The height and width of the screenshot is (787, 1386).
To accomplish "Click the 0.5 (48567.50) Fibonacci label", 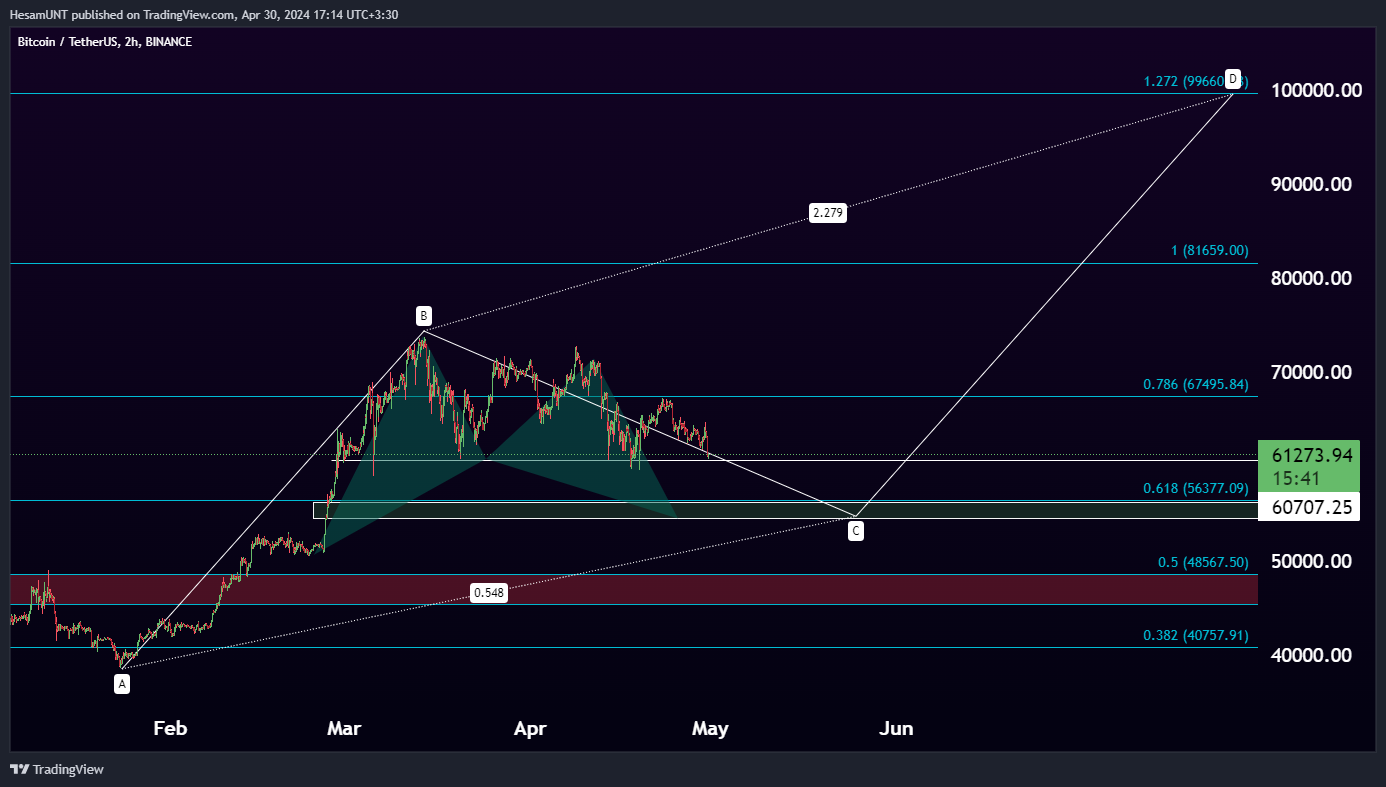I will tap(1203, 563).
